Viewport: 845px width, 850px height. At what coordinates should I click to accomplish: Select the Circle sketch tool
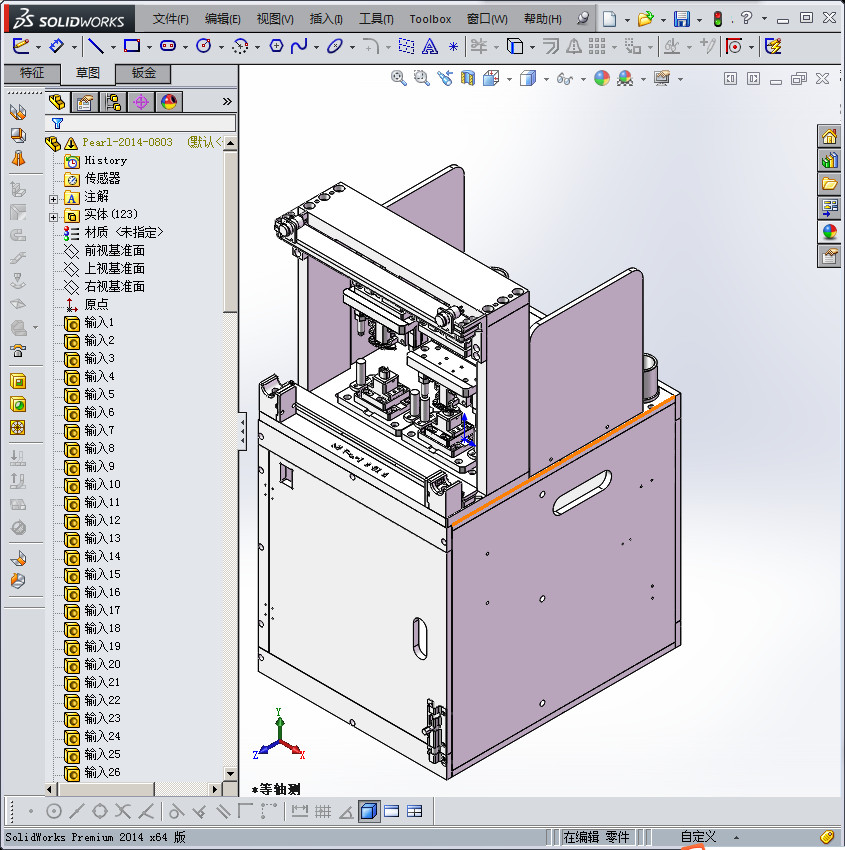point(204,46)
